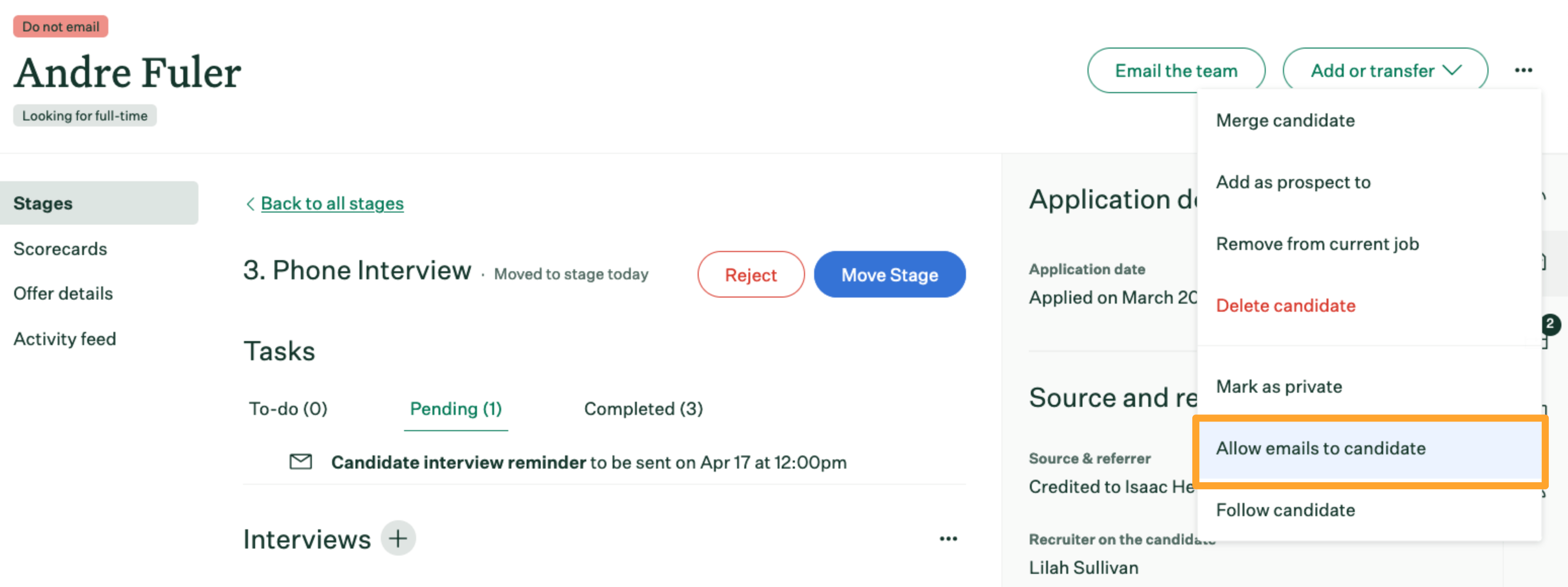Select Mark as private
Viewport: 1568px width, 587px height.
(1279, 386)
